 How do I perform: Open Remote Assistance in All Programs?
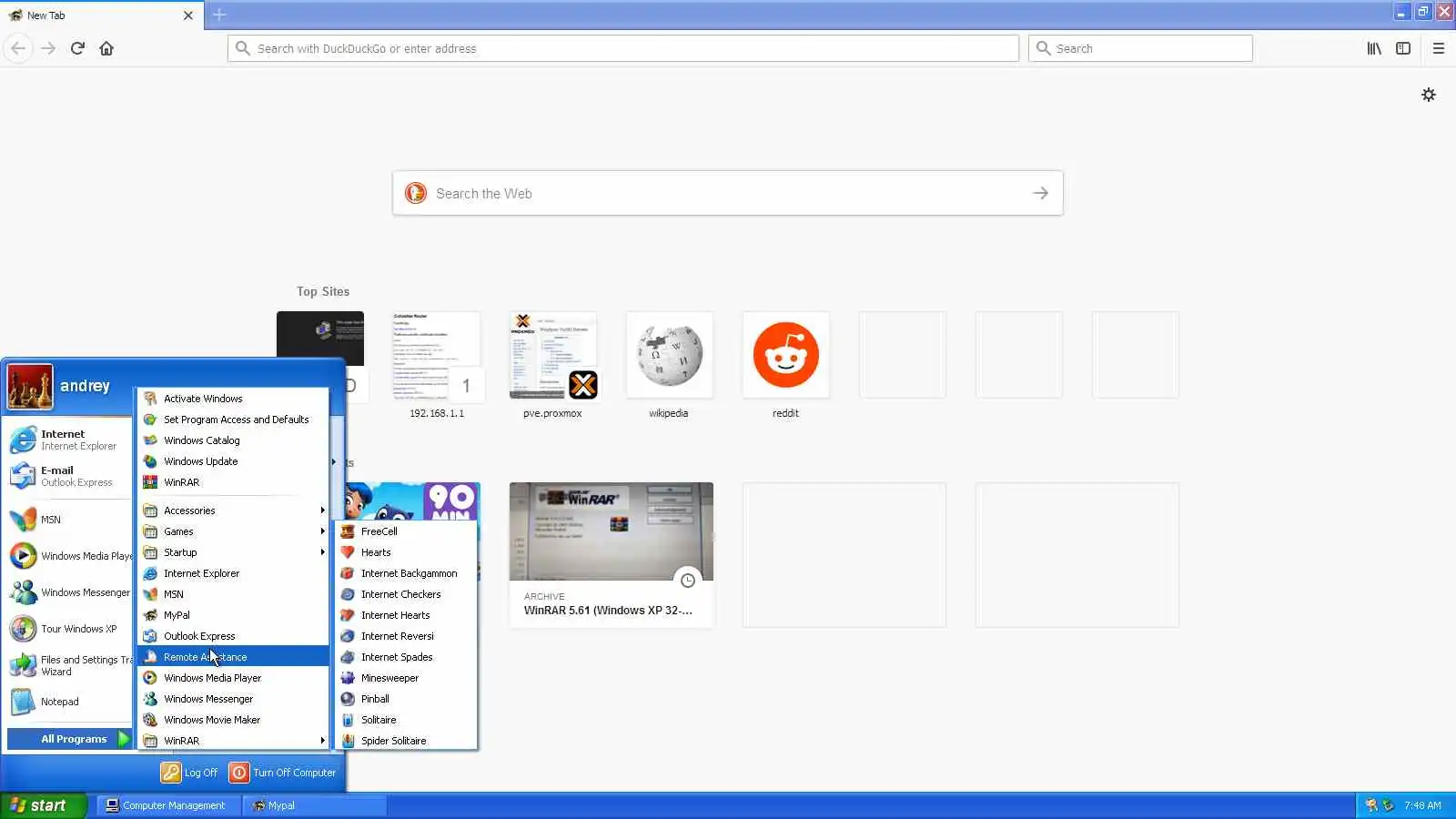pyautogui.click(x=233, y=657)
